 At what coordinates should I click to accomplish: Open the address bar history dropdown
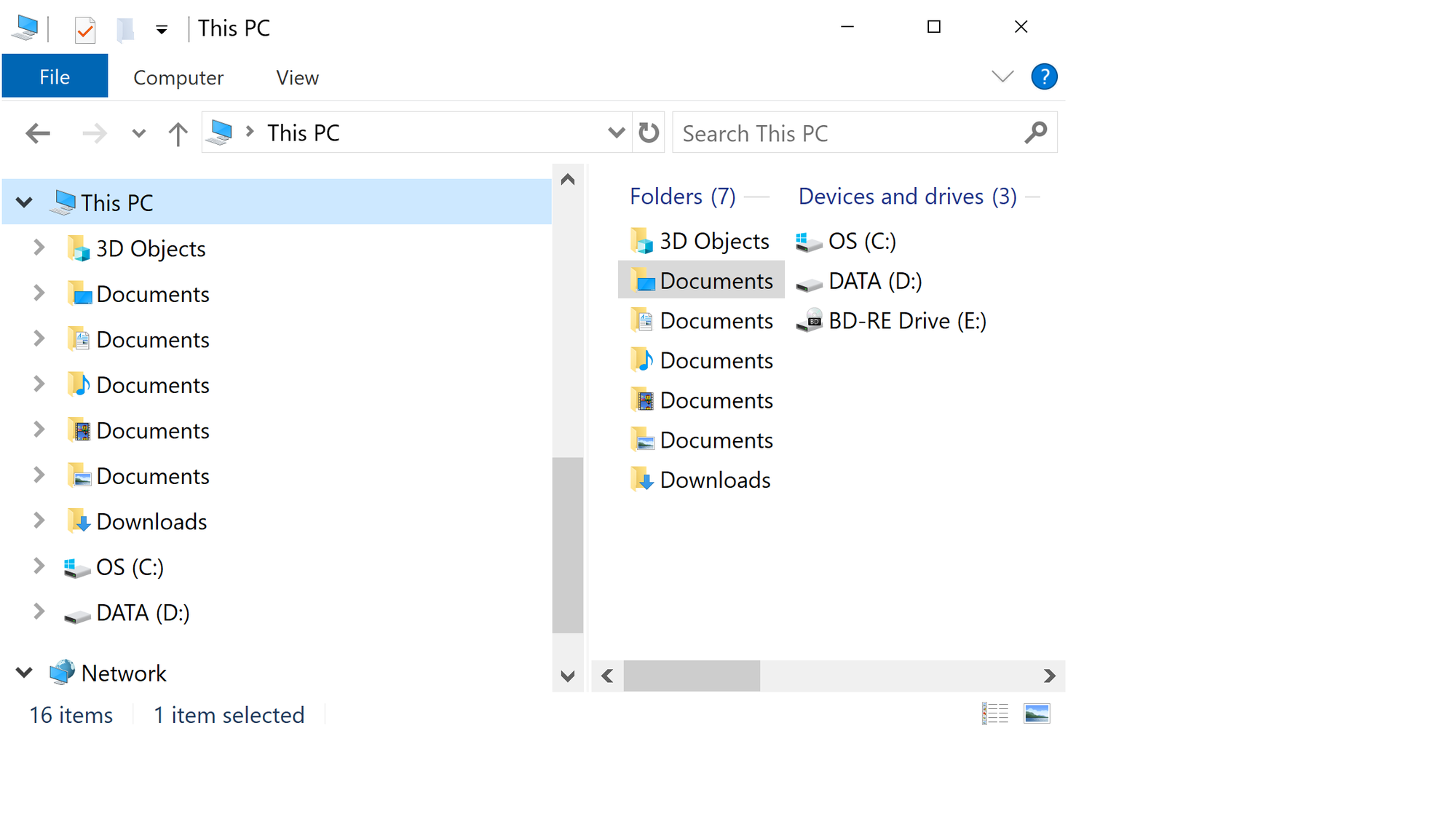point(616,132)
